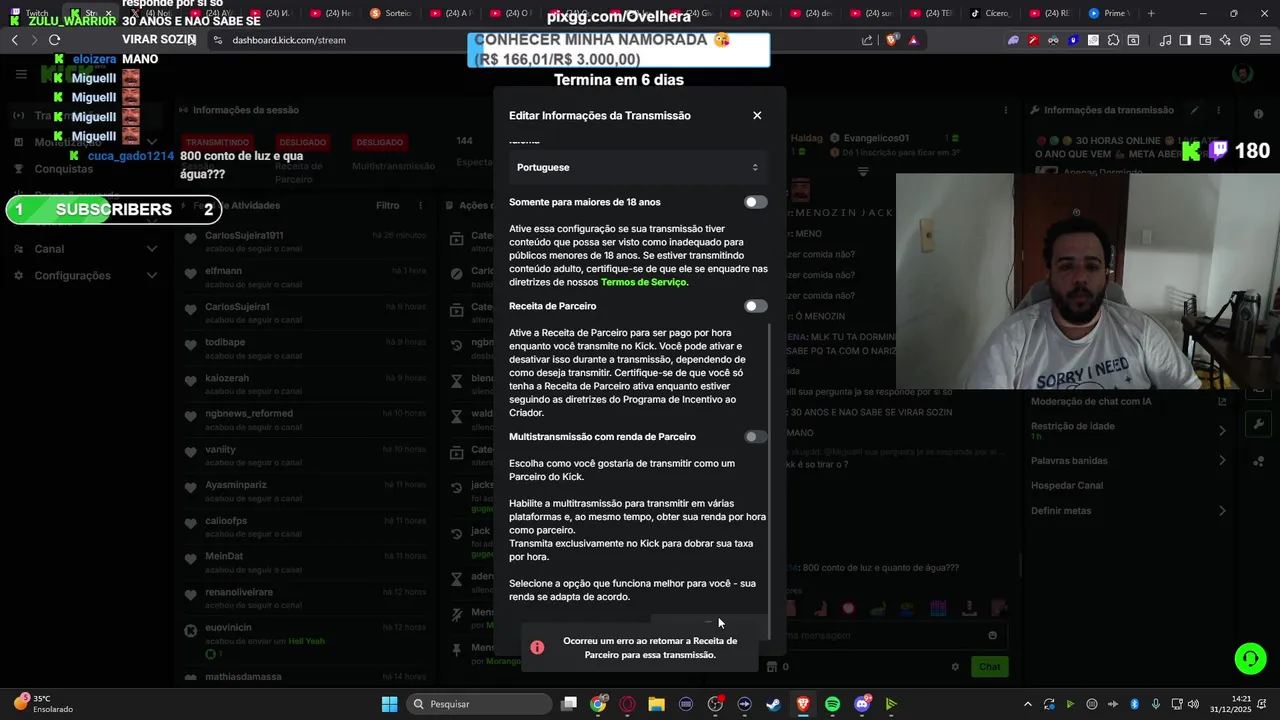
Task: Open File Explorer from the taskbar
Action: [656, 704]
